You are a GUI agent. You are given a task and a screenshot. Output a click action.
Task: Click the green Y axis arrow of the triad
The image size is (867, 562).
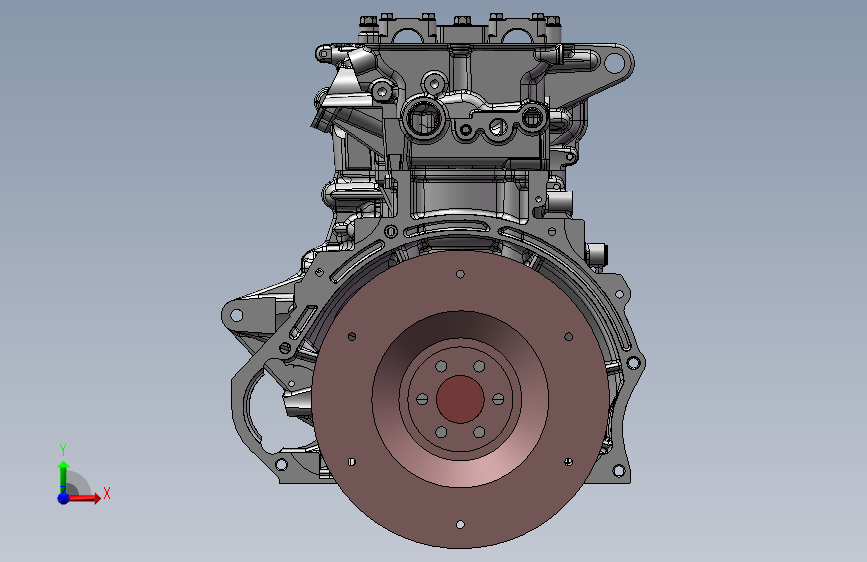coord(64,477)
